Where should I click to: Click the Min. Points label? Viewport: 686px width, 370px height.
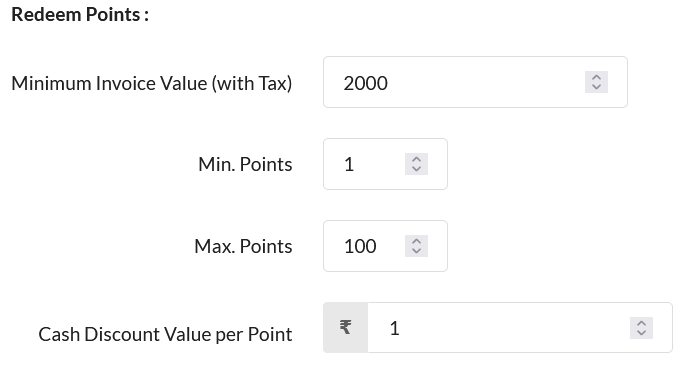click(245, 164)
